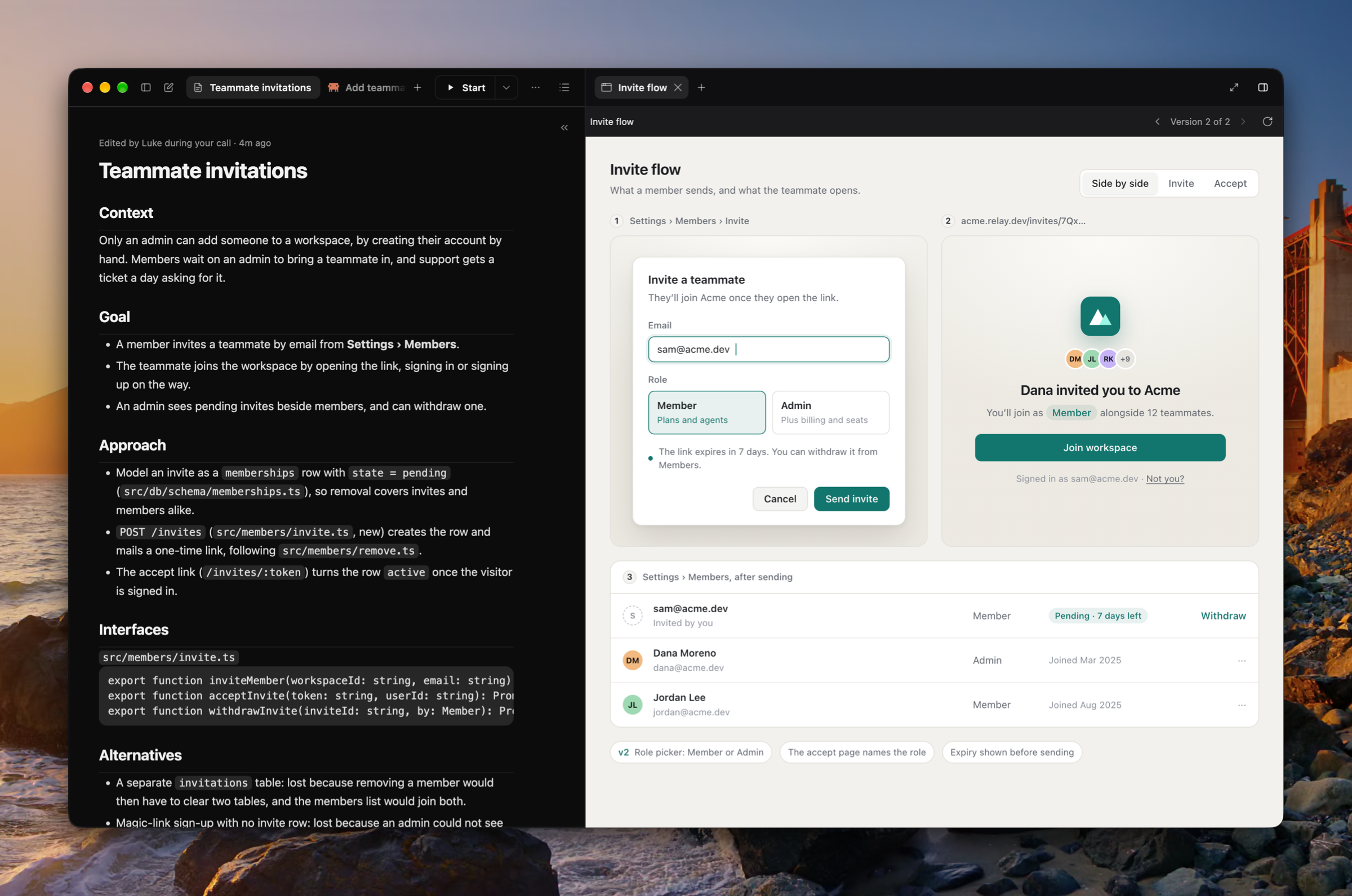Toggle the right split panel icon
This screenshot has width=1352, height=896.
1263,87
